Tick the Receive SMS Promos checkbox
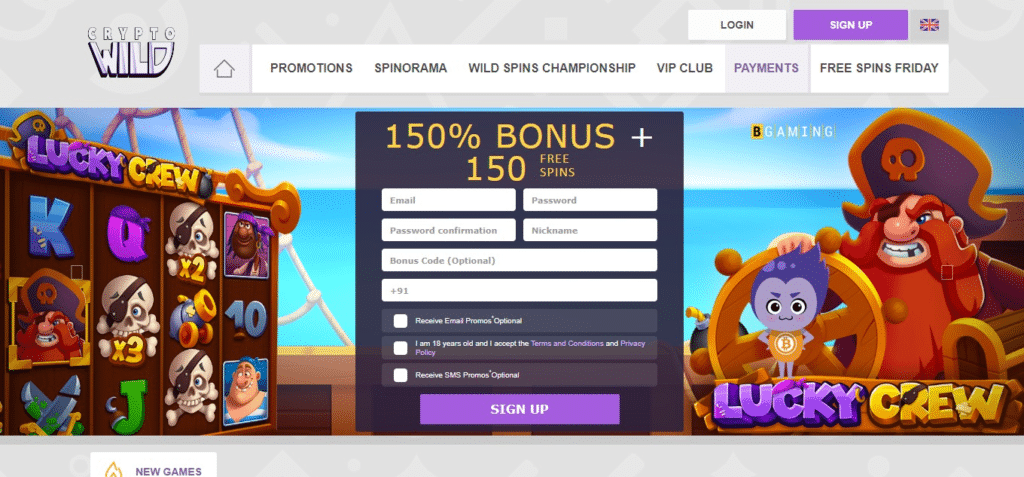This screenshot has width=1024, height=477. pos(400,375)
